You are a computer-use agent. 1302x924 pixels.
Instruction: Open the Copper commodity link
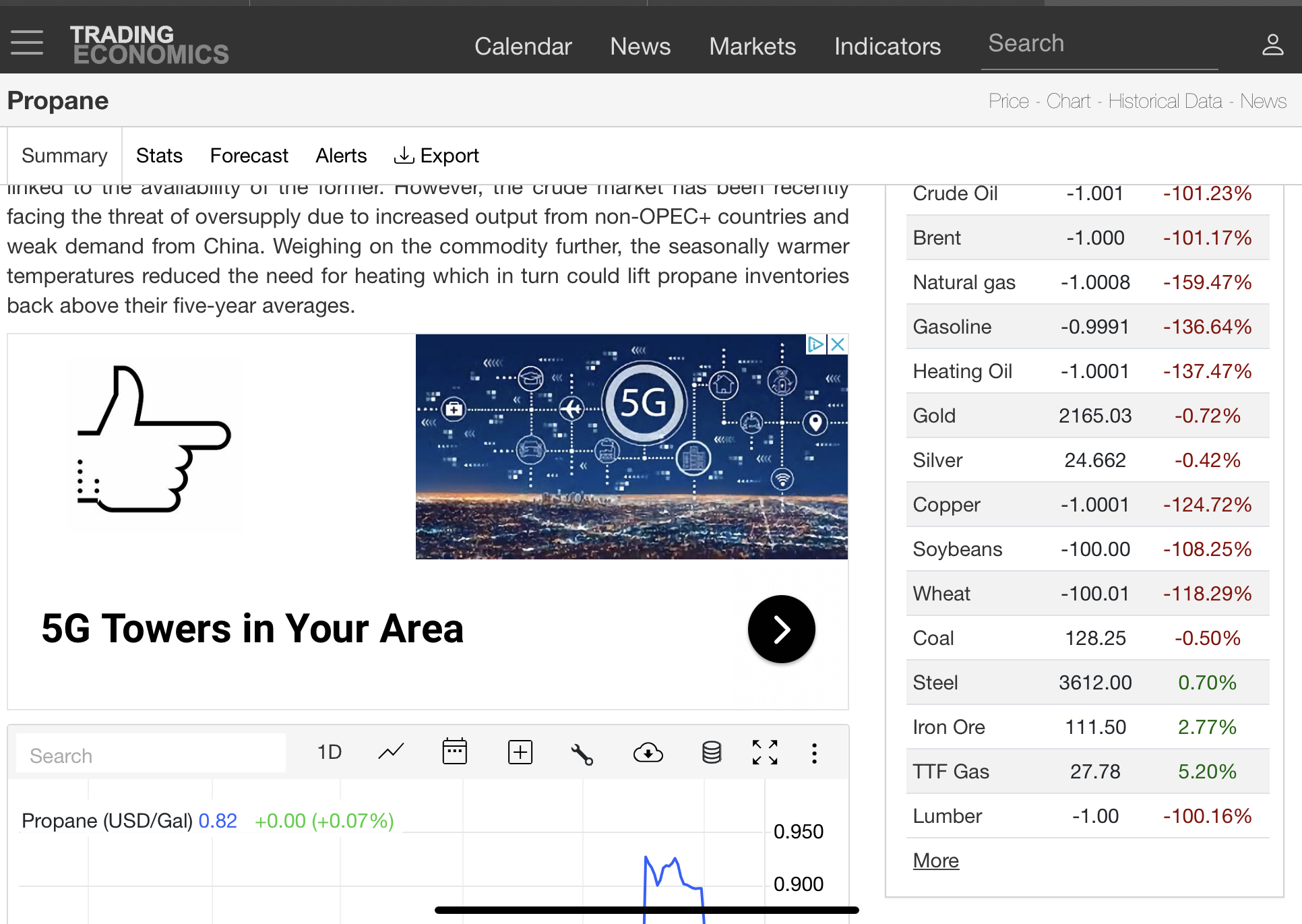[946, 505]
